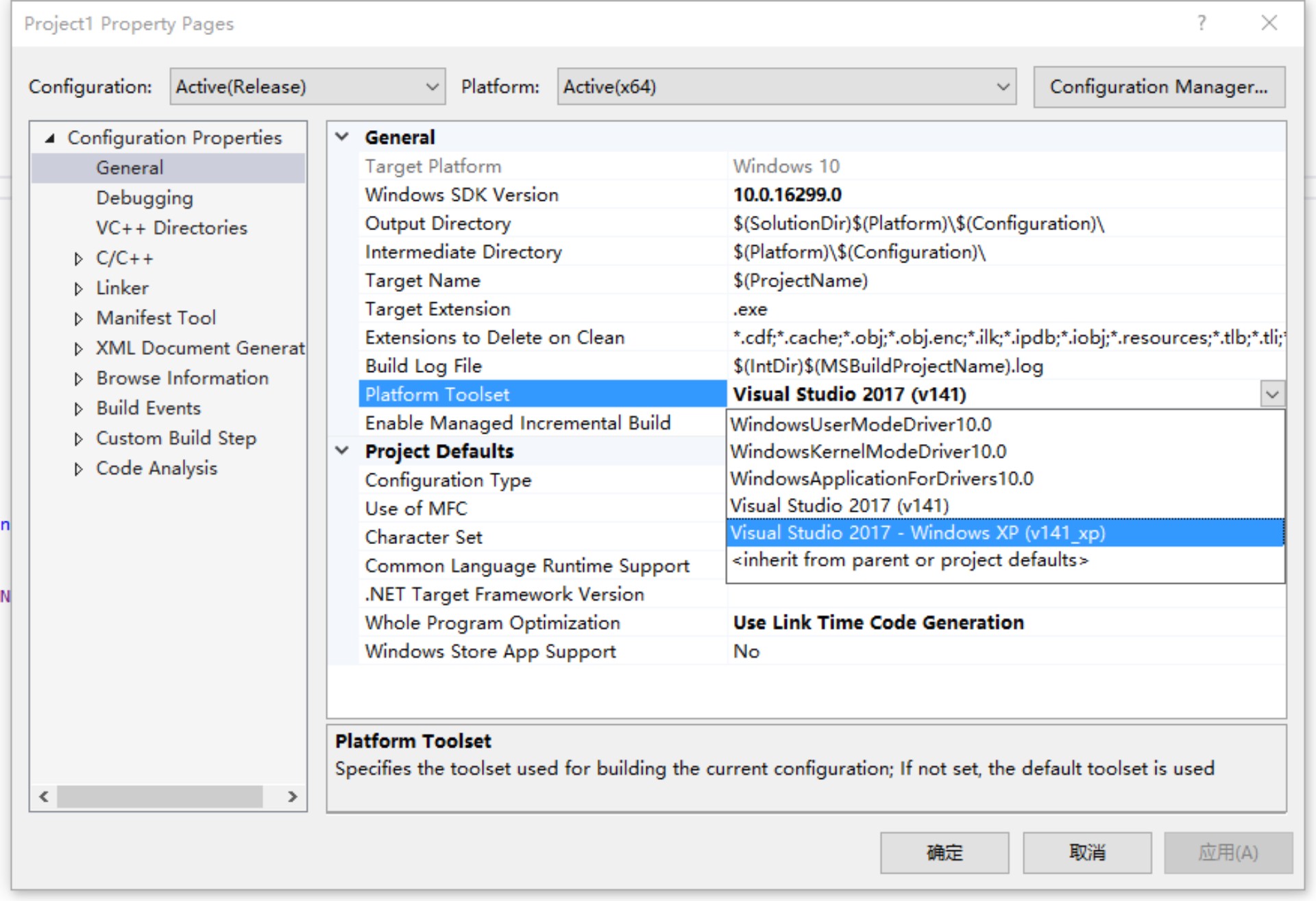Toggle the Platform Toolset dropdown arrow
1316x901 pixels.
(x=1272, y=395)
